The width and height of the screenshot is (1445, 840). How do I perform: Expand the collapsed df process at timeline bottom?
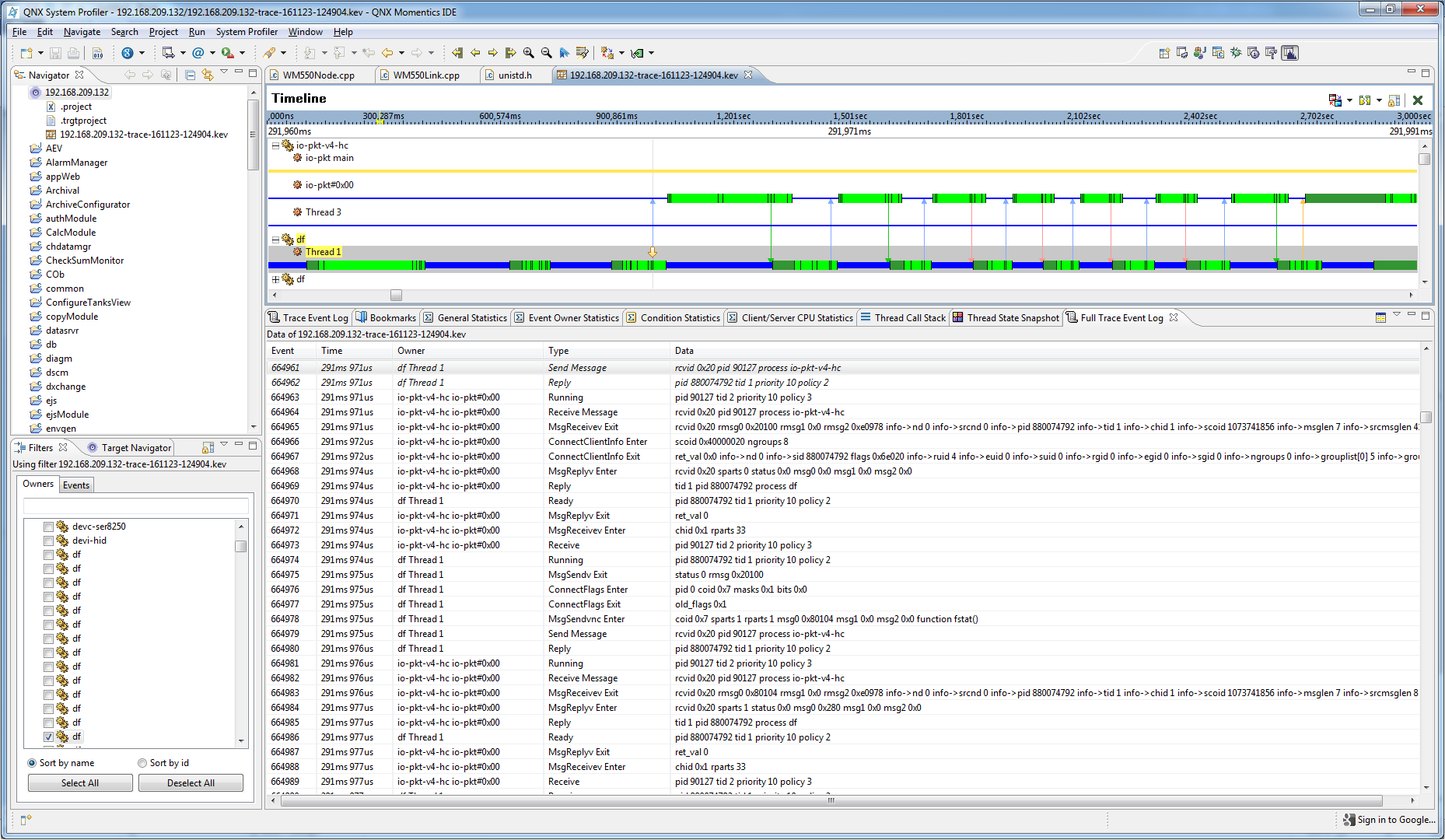click(x=275, y=279)
